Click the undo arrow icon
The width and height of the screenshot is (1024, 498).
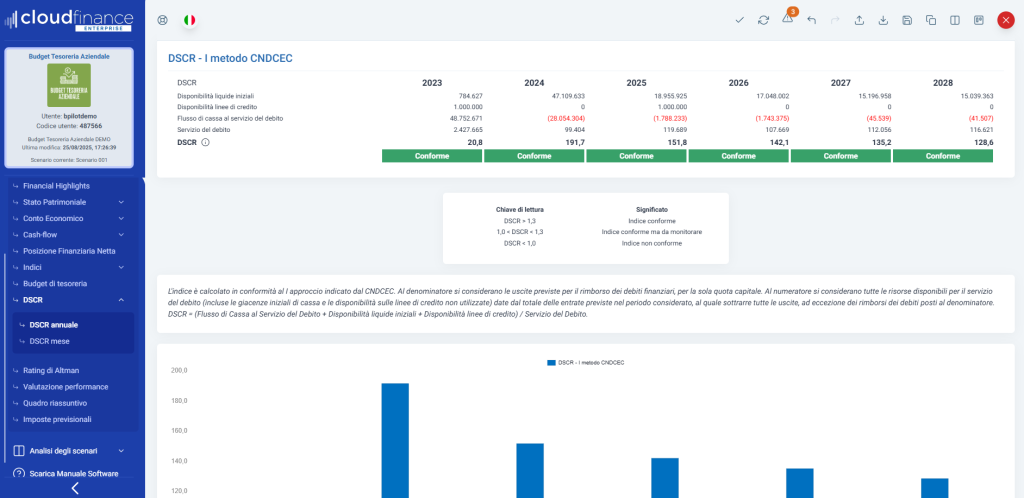[x=811, y=20]
